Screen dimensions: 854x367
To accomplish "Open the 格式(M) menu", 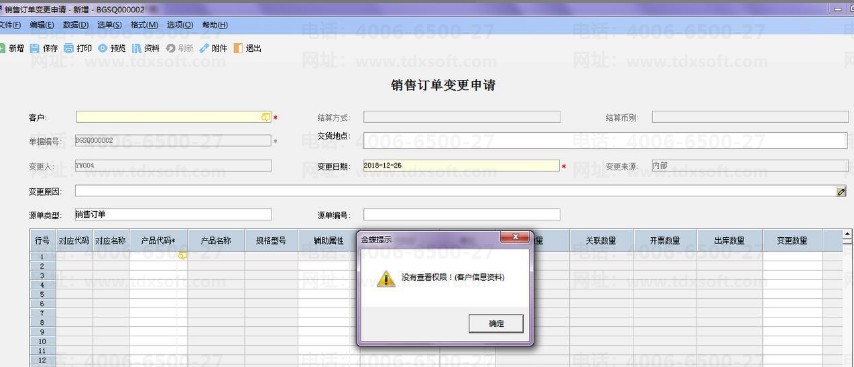I will pos(144,25).
